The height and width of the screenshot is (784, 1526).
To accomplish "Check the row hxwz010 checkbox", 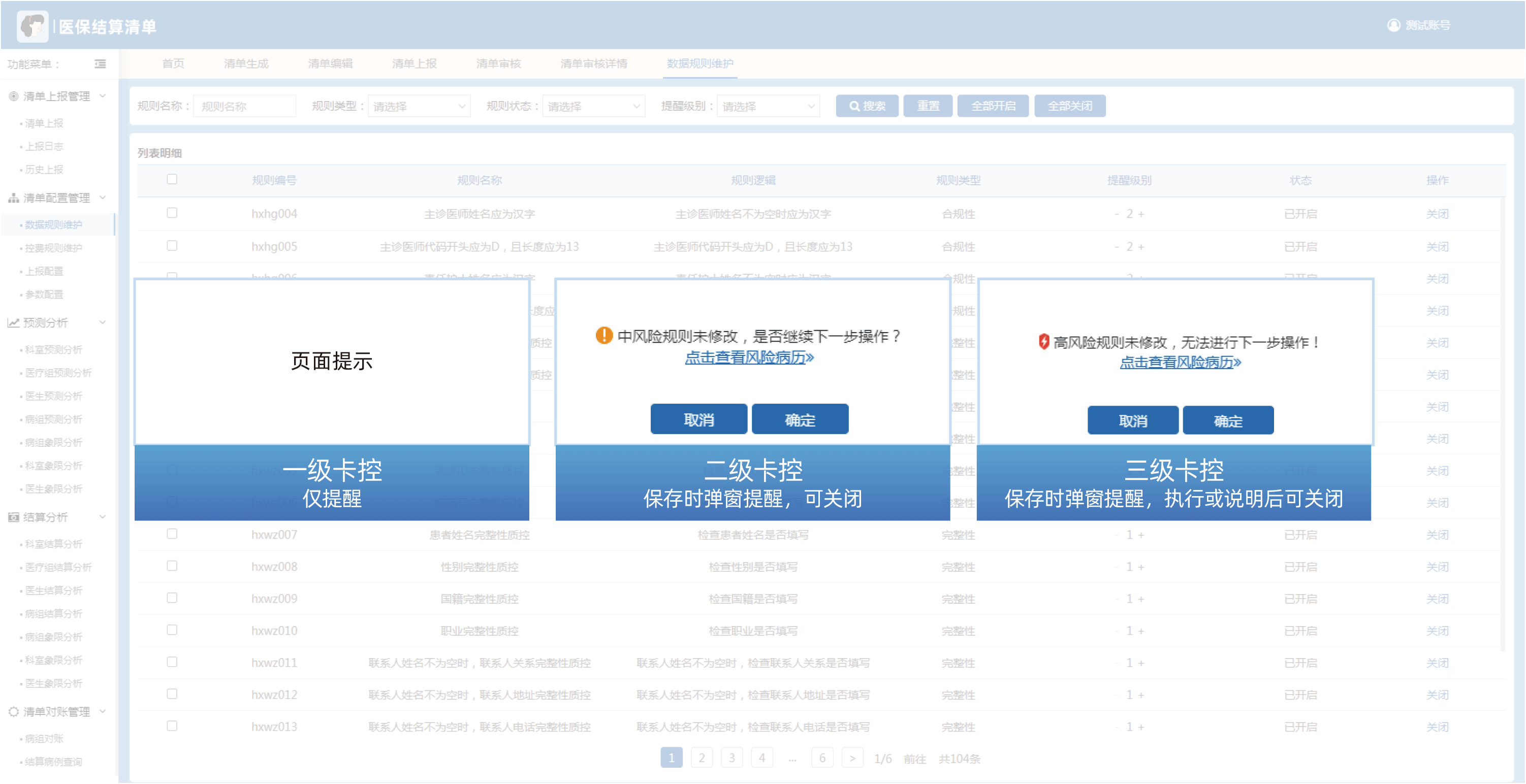I will [x=172, y=630].
